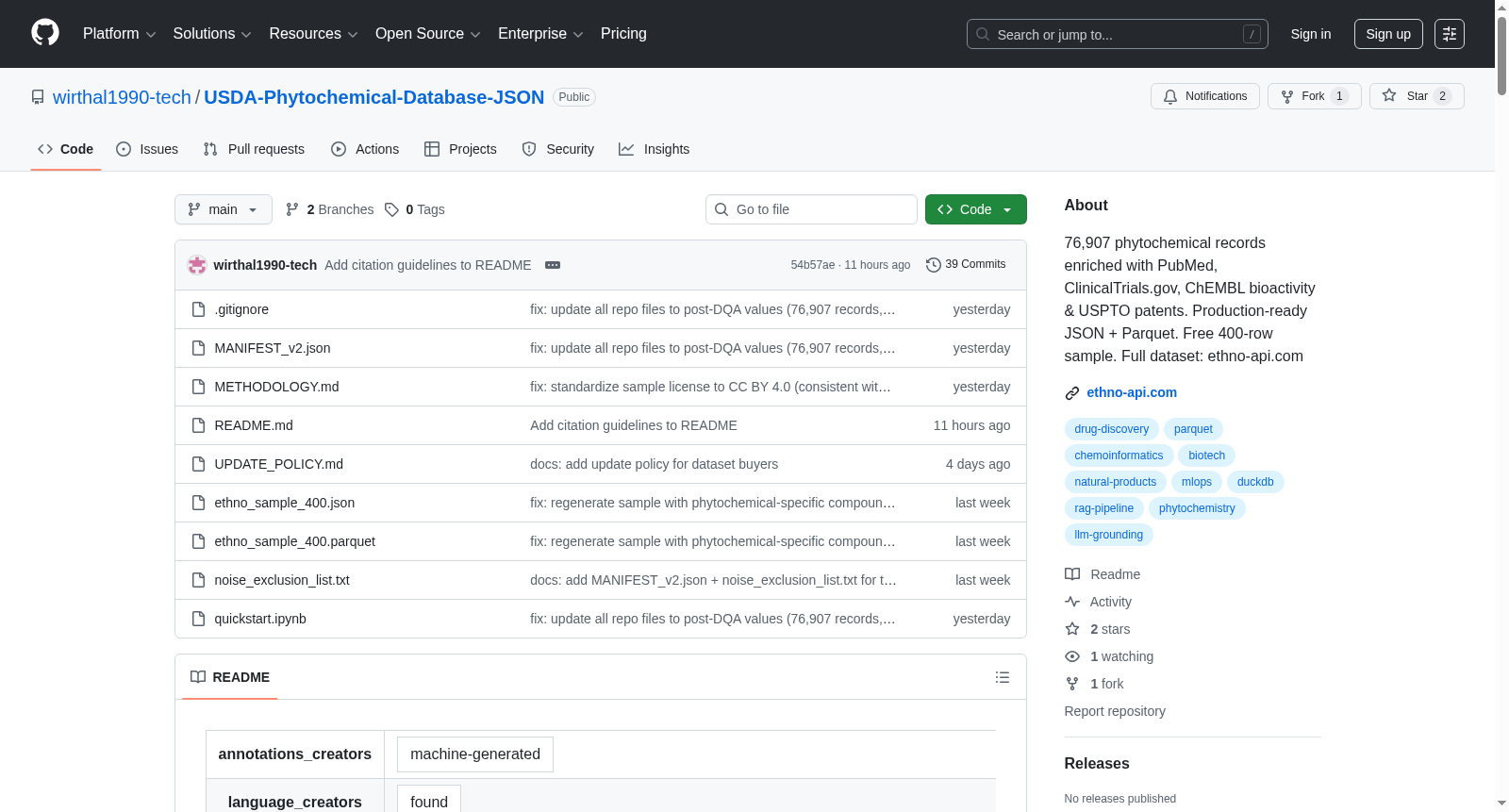Open the Copilot settings icon button in header

coord(1450,34)
